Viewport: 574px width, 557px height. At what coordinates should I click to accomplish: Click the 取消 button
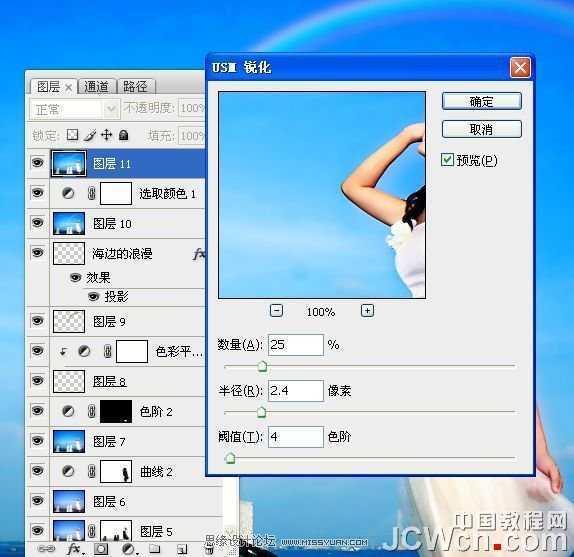pos(481,129)
